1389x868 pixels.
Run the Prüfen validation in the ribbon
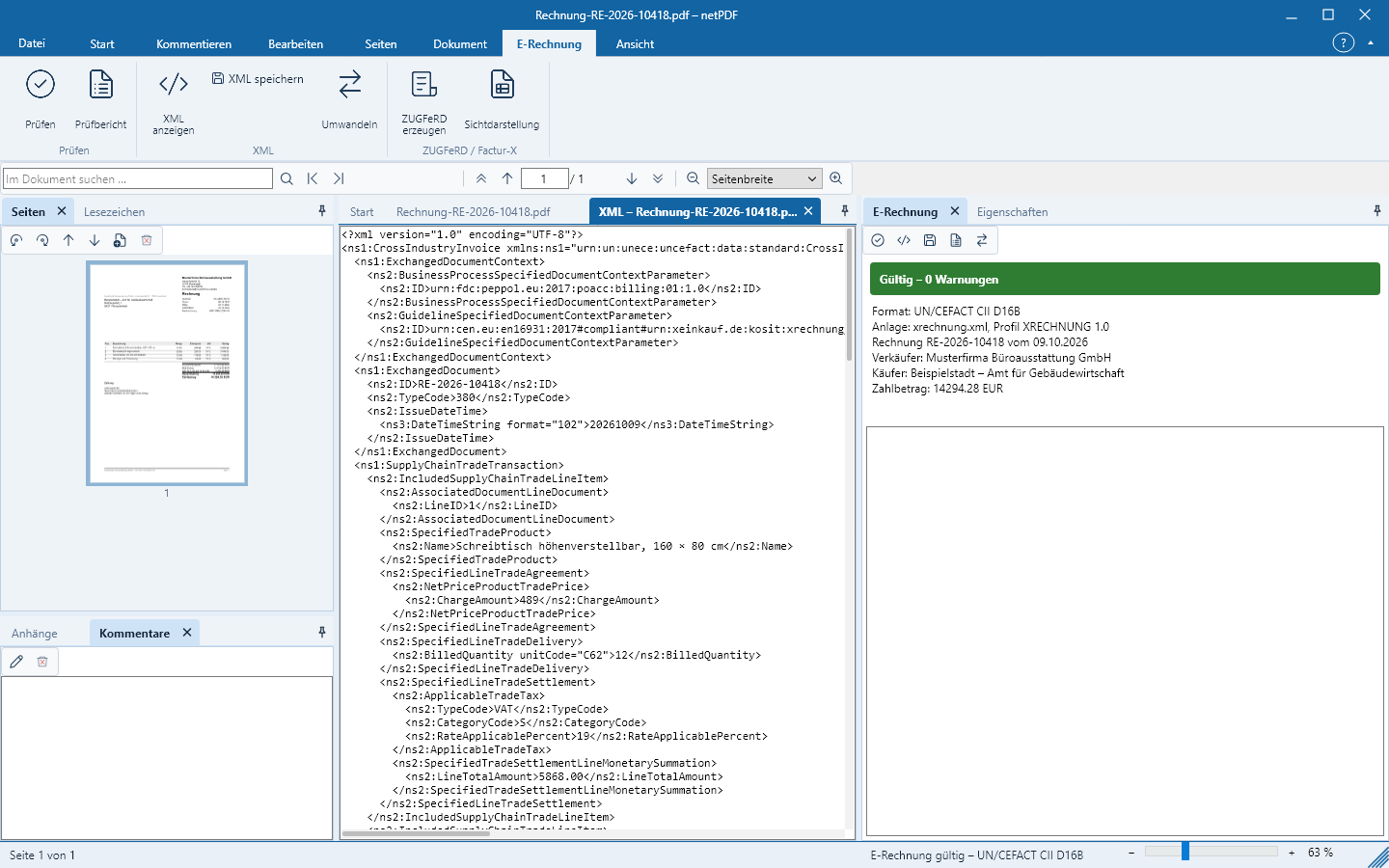pyautogui.click(x=41, y=99)
